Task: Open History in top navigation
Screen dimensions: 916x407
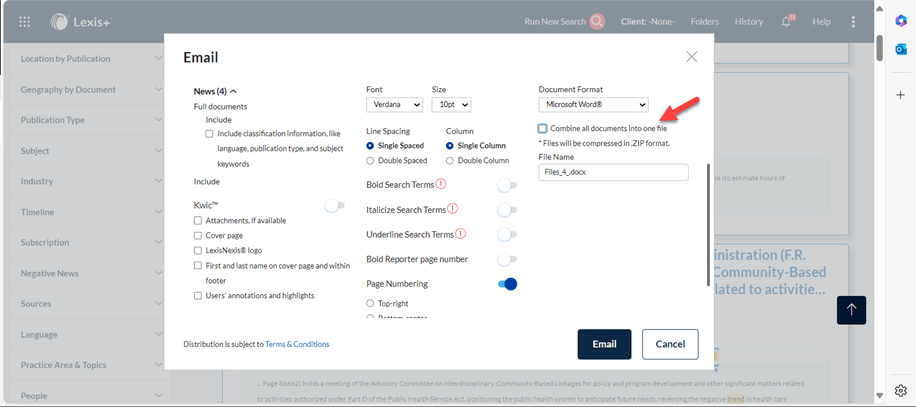Action: click(749, 22)
